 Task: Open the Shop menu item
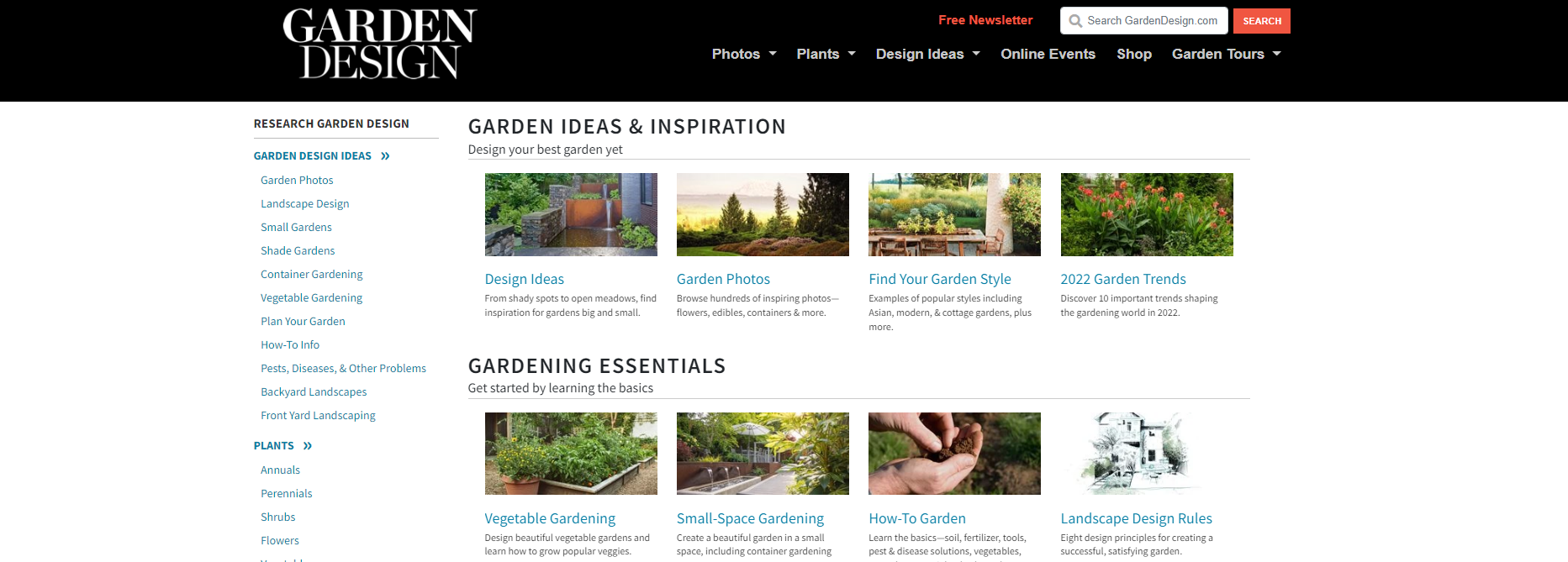point(1134,54)
